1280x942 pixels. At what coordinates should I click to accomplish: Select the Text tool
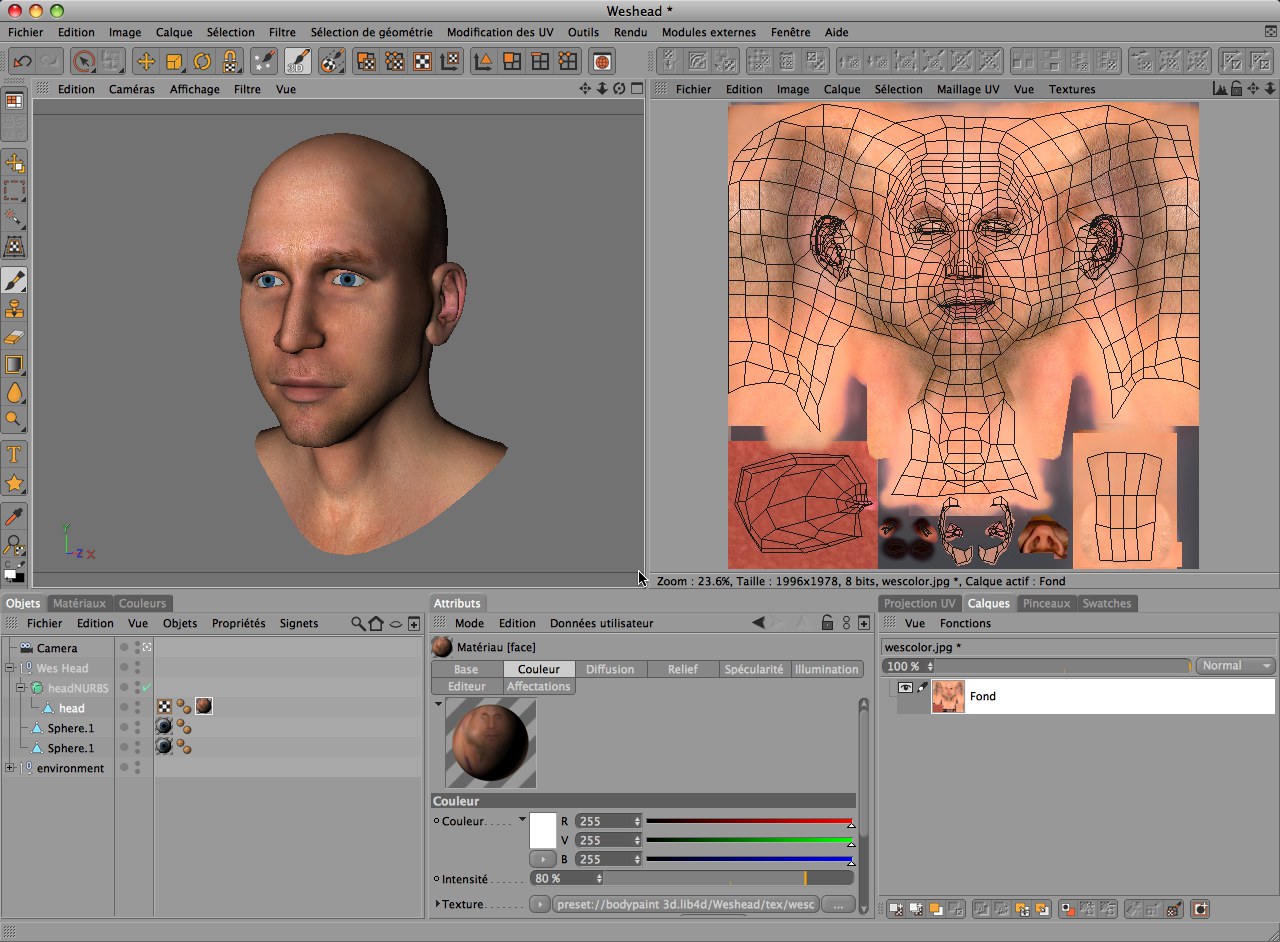pos(14,455)
